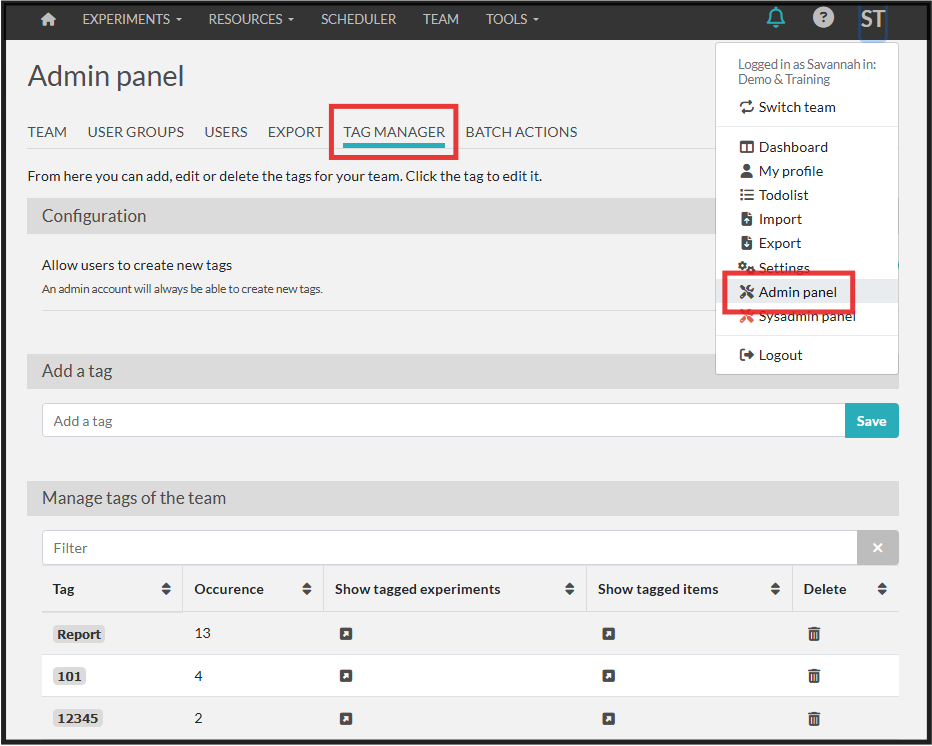The height and width of the screenshot is (746, 932).
Task: Clear the tag filter with X button
Action: pos(877,548)
